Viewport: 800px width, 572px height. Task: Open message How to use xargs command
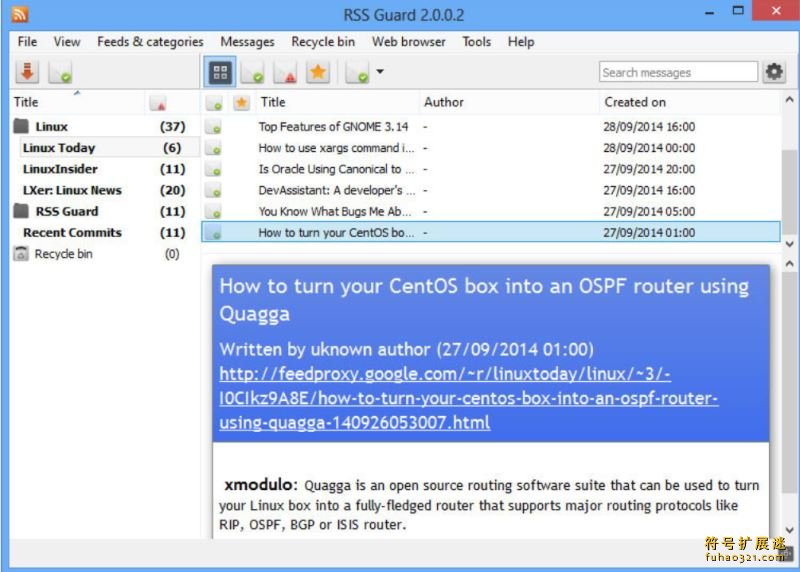336,148
